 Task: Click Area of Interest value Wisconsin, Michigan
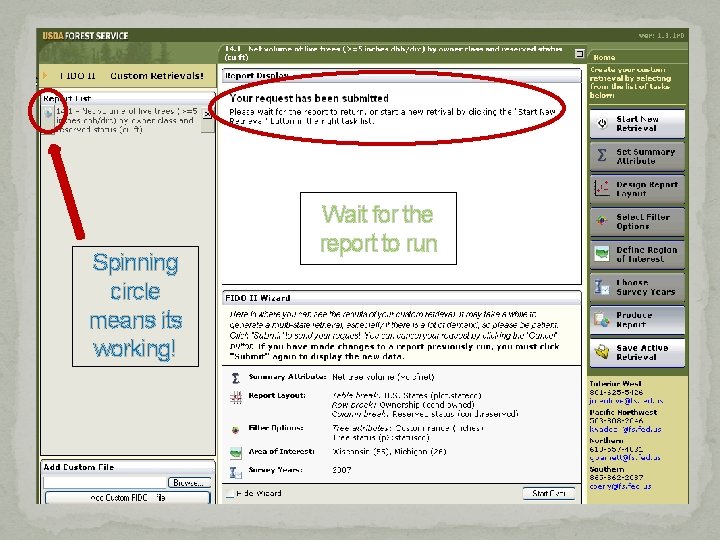tap(389, 451)
